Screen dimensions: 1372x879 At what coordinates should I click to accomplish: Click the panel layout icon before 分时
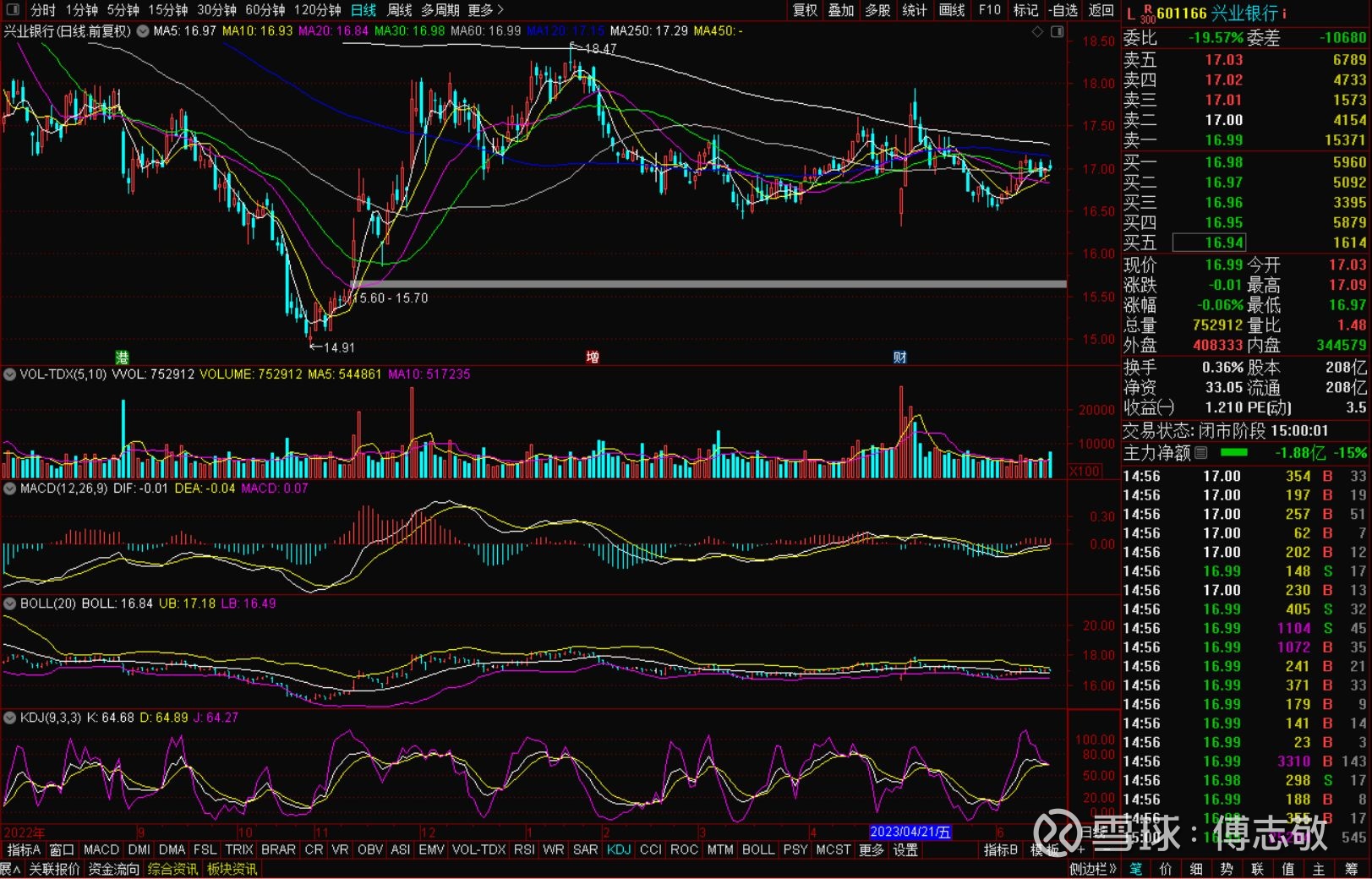coord(13,10)
